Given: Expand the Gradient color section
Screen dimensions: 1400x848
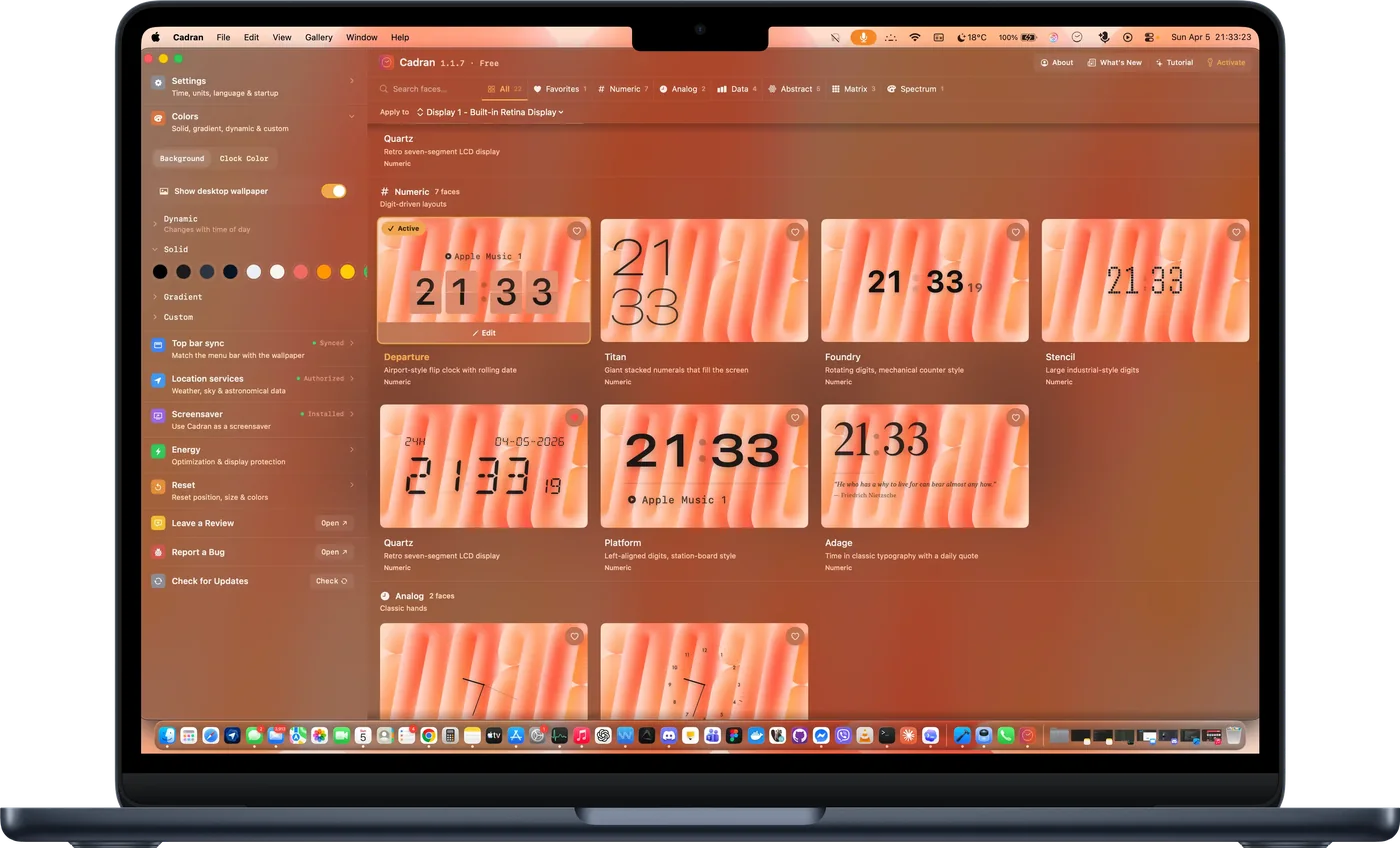Looking at the screenshot, I should pyautogui.click(x=155, y=297).
